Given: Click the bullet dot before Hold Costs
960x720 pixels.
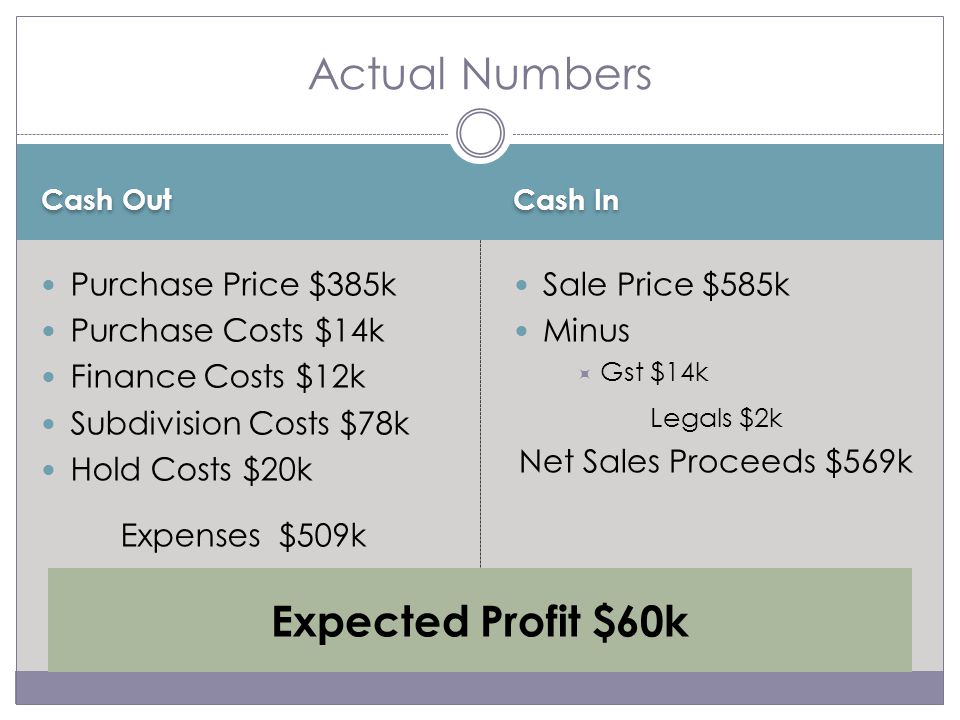Looking at the screenshot, I should click(49, 470).
